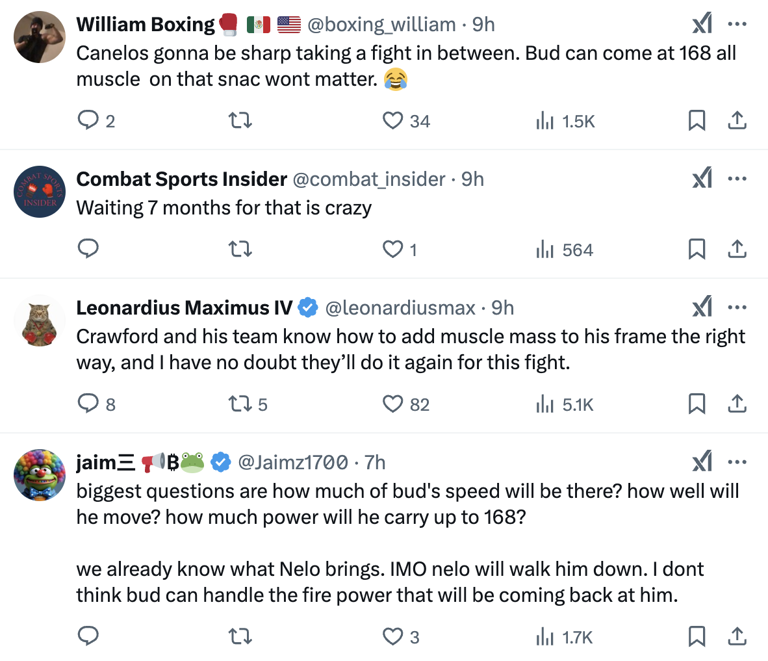
Task: Repost Leonardius Maximus IV's tweet
Action: pos(240,404)
